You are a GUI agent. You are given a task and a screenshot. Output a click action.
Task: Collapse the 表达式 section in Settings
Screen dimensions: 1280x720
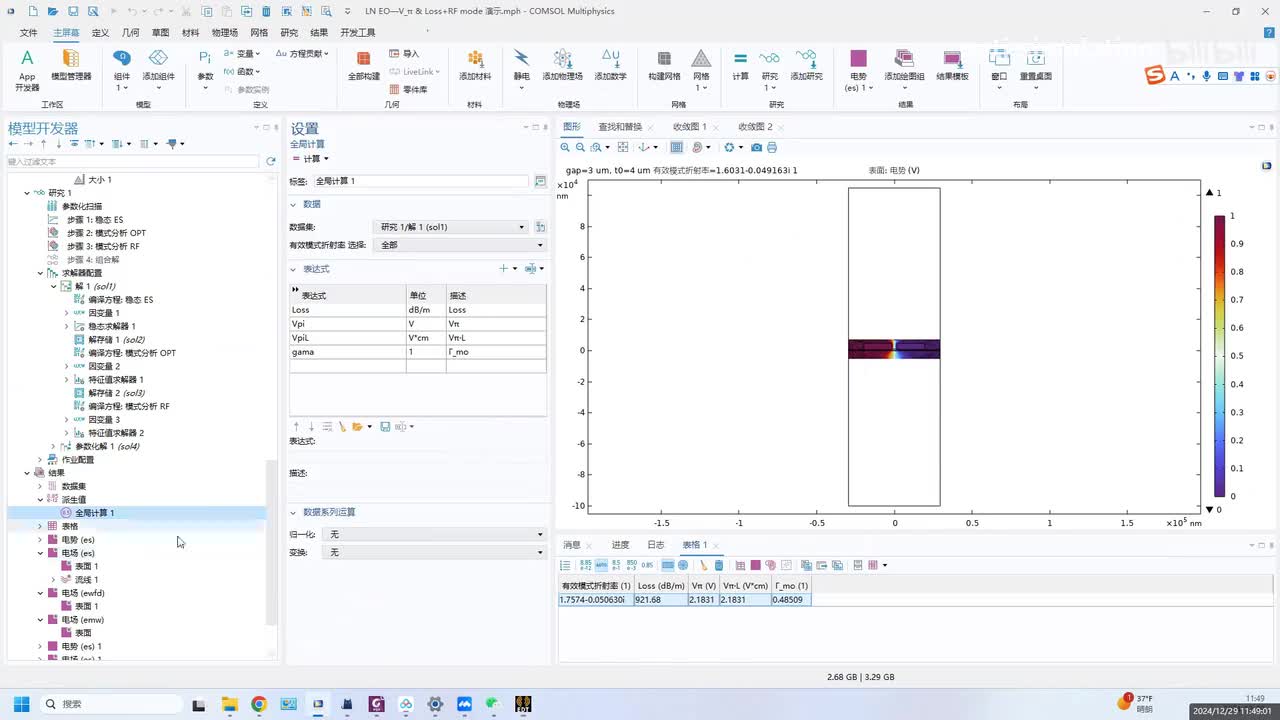click(x=295, y=269)
